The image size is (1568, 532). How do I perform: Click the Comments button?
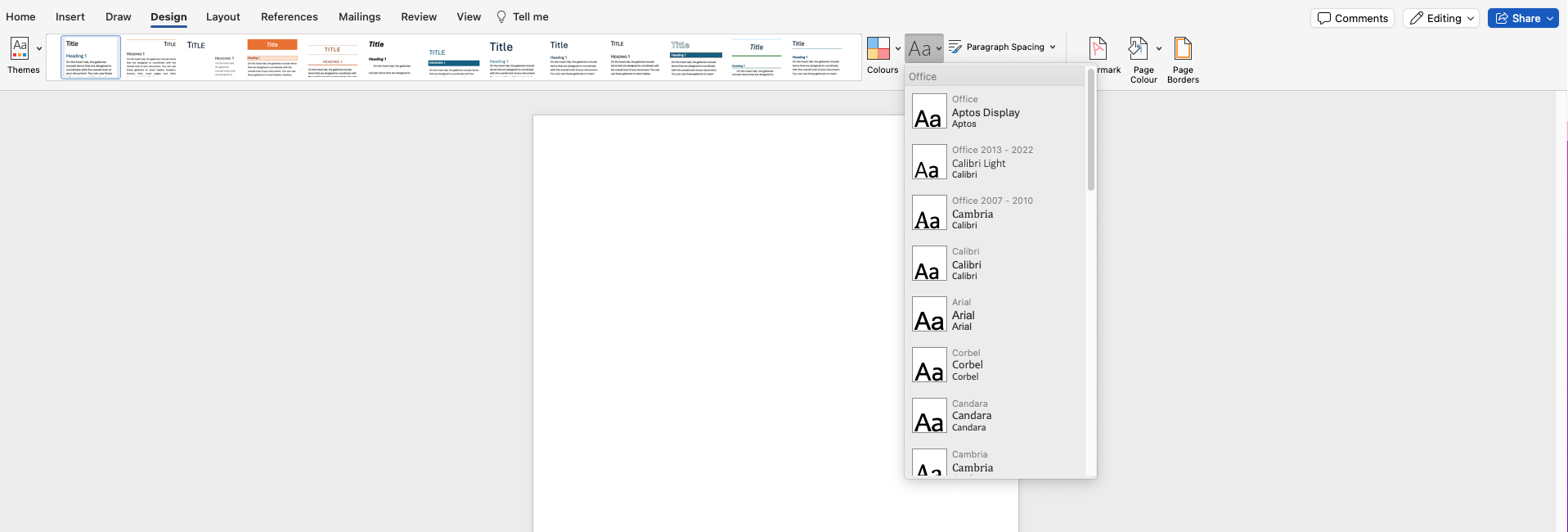[1352, 19]
